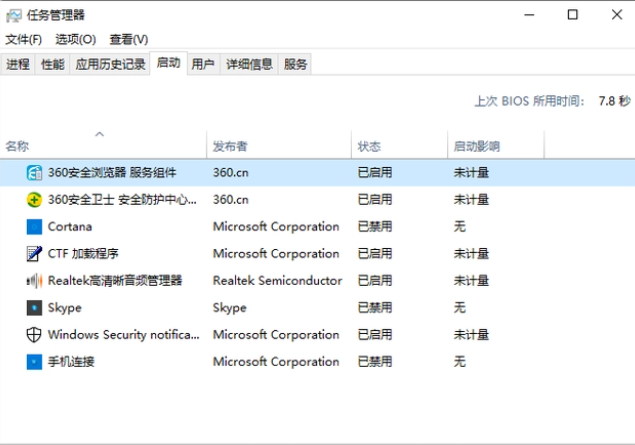Open the 查看(V) menu

click(128, 39)
